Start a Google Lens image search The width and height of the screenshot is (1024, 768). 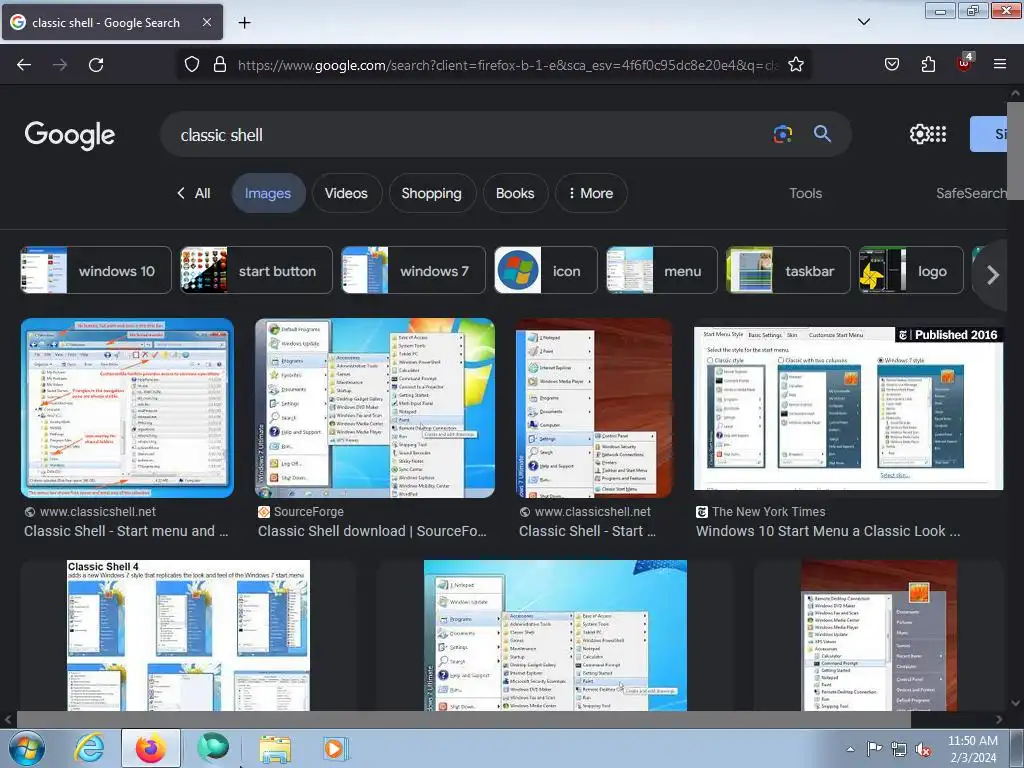point(782,134)
